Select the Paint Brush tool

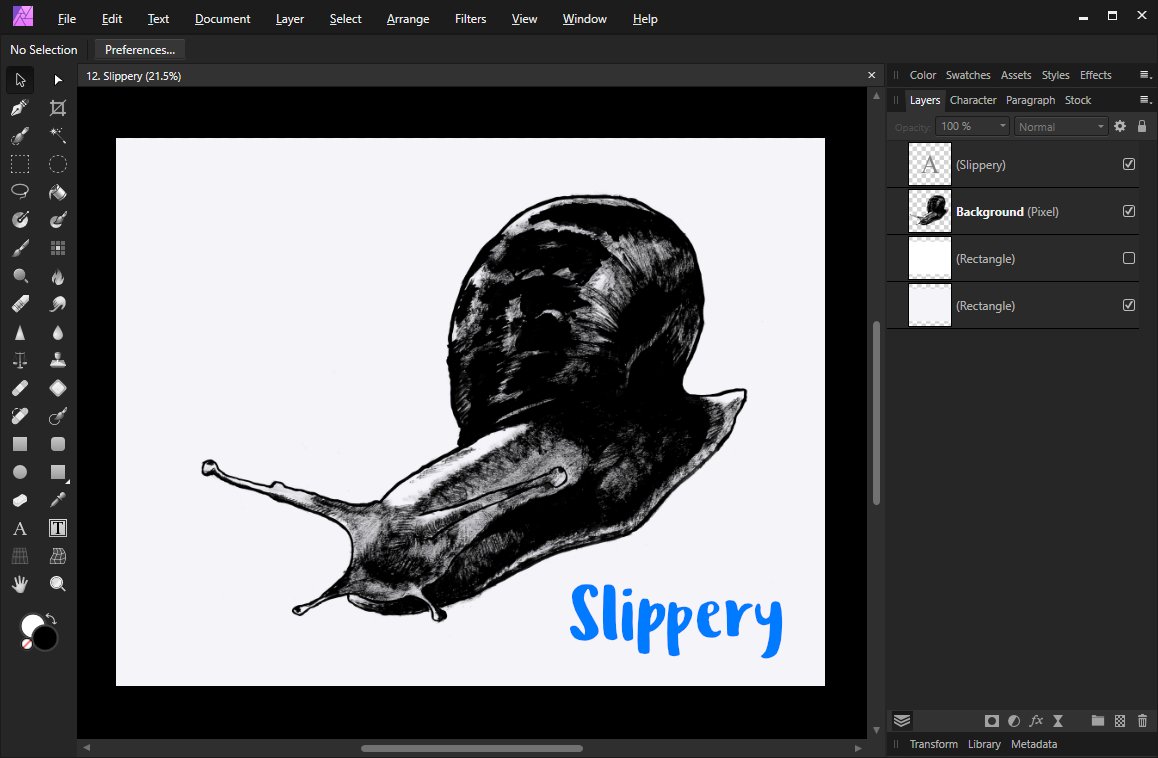pyautogui.click(x=20, y=248)
